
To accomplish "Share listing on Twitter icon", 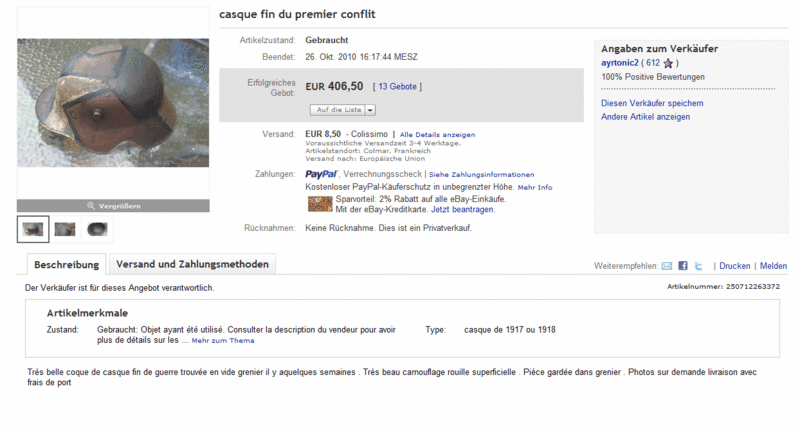I will 698,266.
